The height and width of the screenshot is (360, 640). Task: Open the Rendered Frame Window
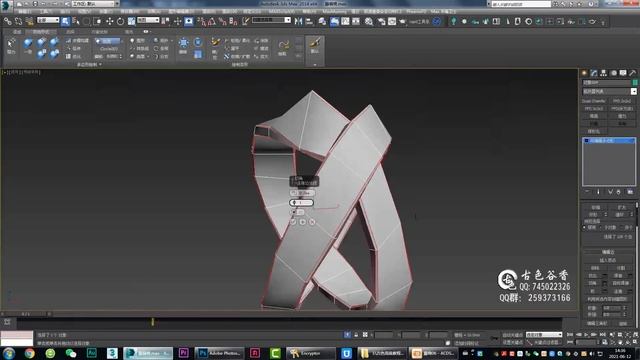392,21
